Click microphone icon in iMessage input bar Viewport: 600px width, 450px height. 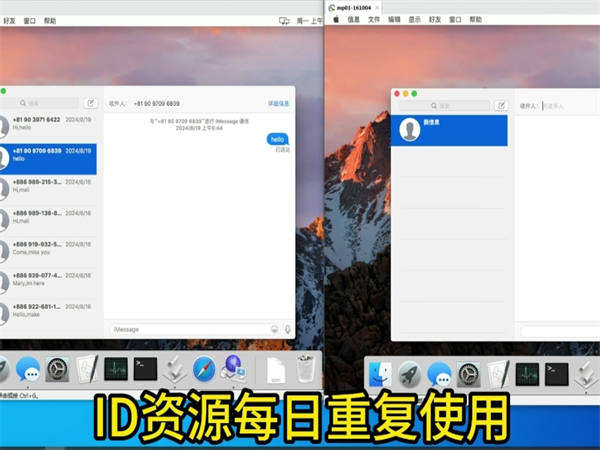288,329
